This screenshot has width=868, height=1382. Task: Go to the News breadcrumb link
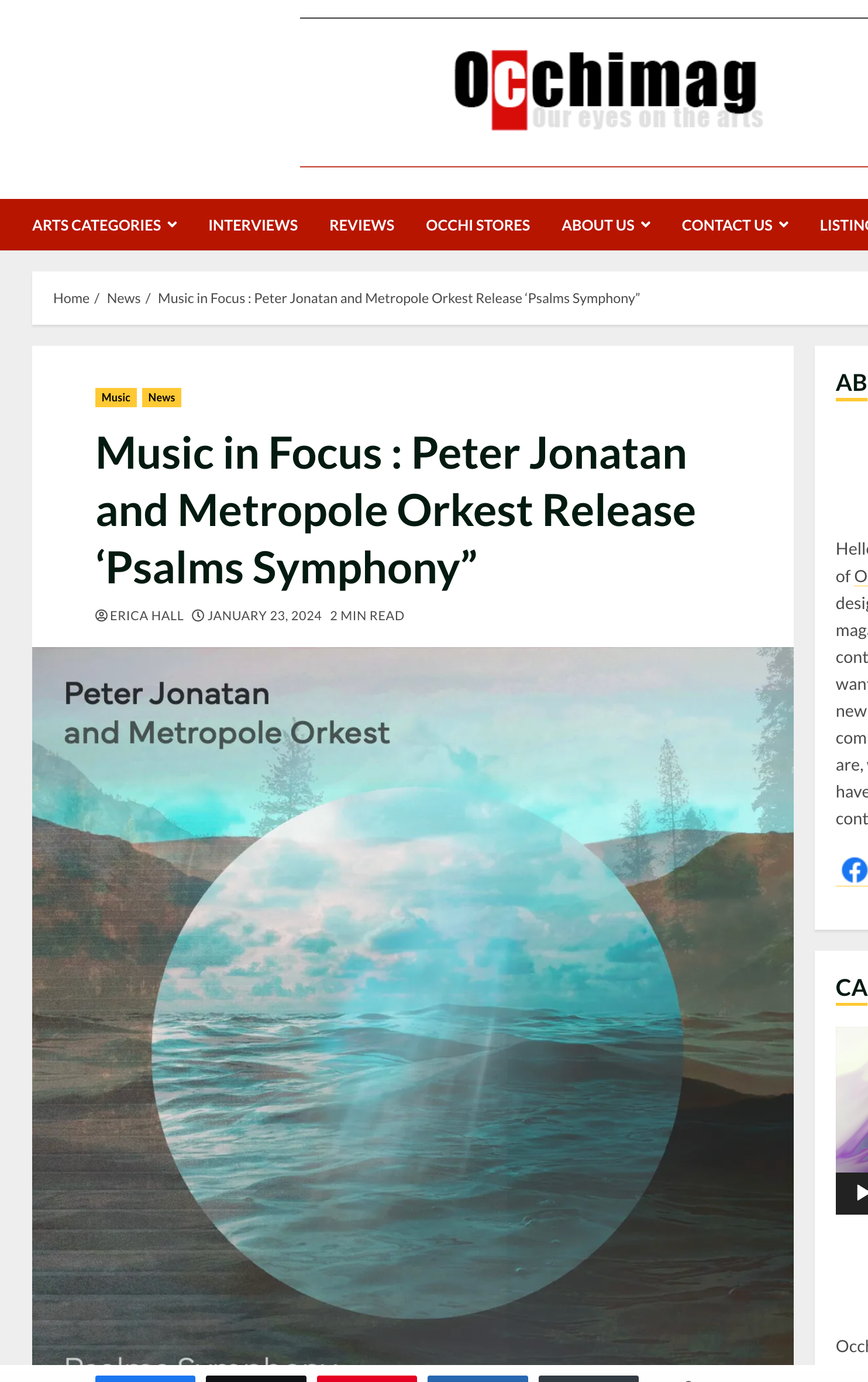point(123,298)
